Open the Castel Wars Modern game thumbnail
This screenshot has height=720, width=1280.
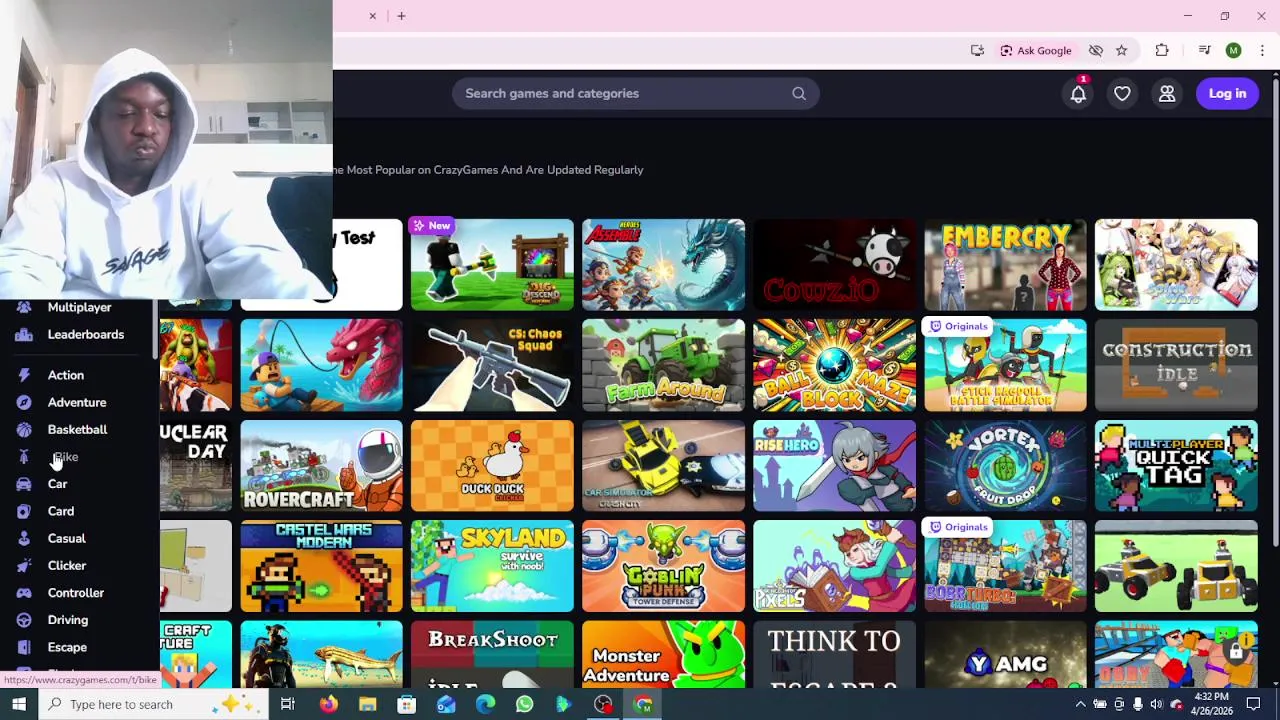(321, 566)
